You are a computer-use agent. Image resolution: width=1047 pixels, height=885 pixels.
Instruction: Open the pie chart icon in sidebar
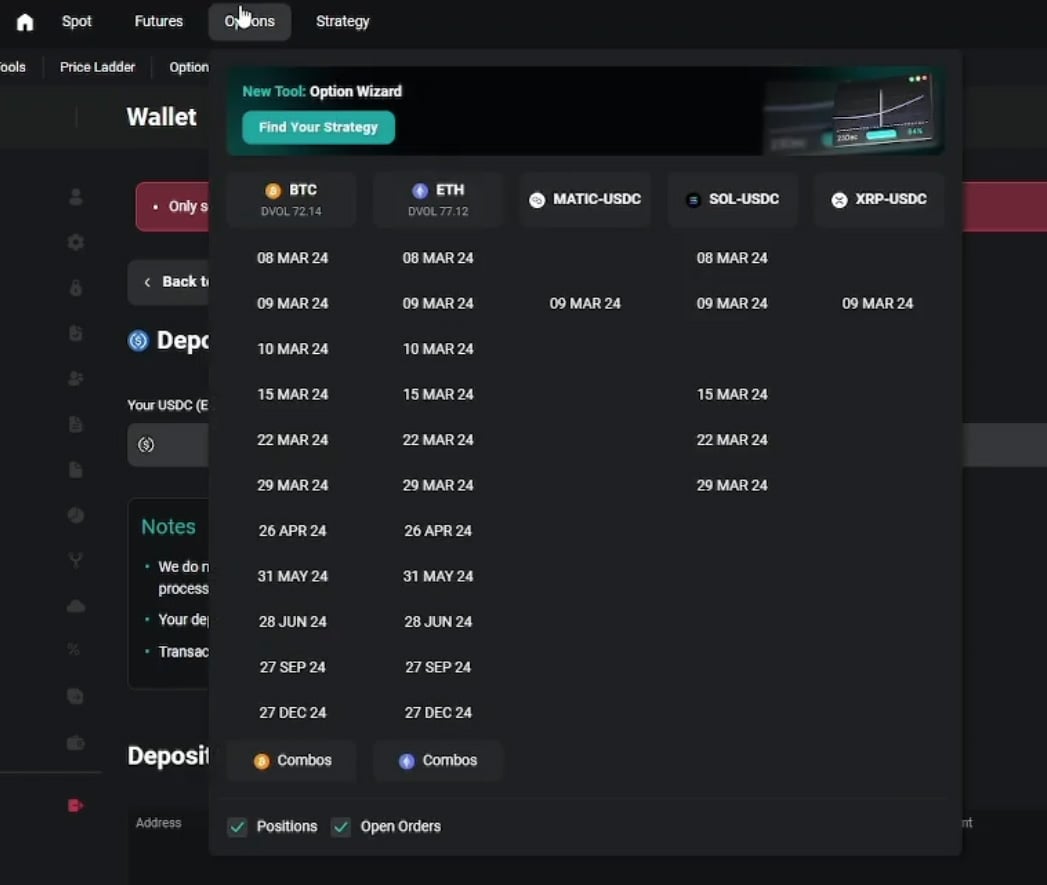pos(75,515)
